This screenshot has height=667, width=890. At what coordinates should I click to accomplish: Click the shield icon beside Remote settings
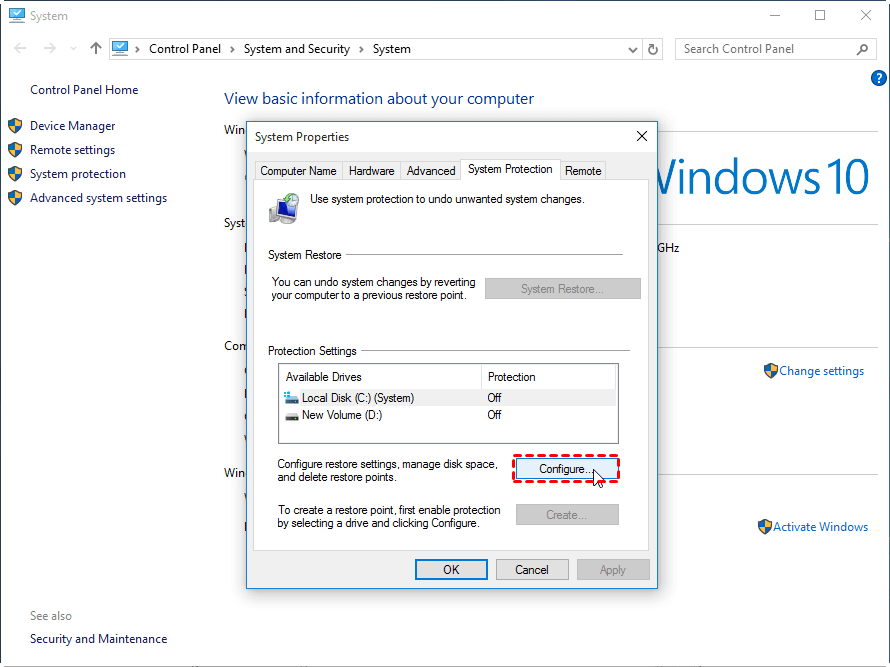[15, 150]
